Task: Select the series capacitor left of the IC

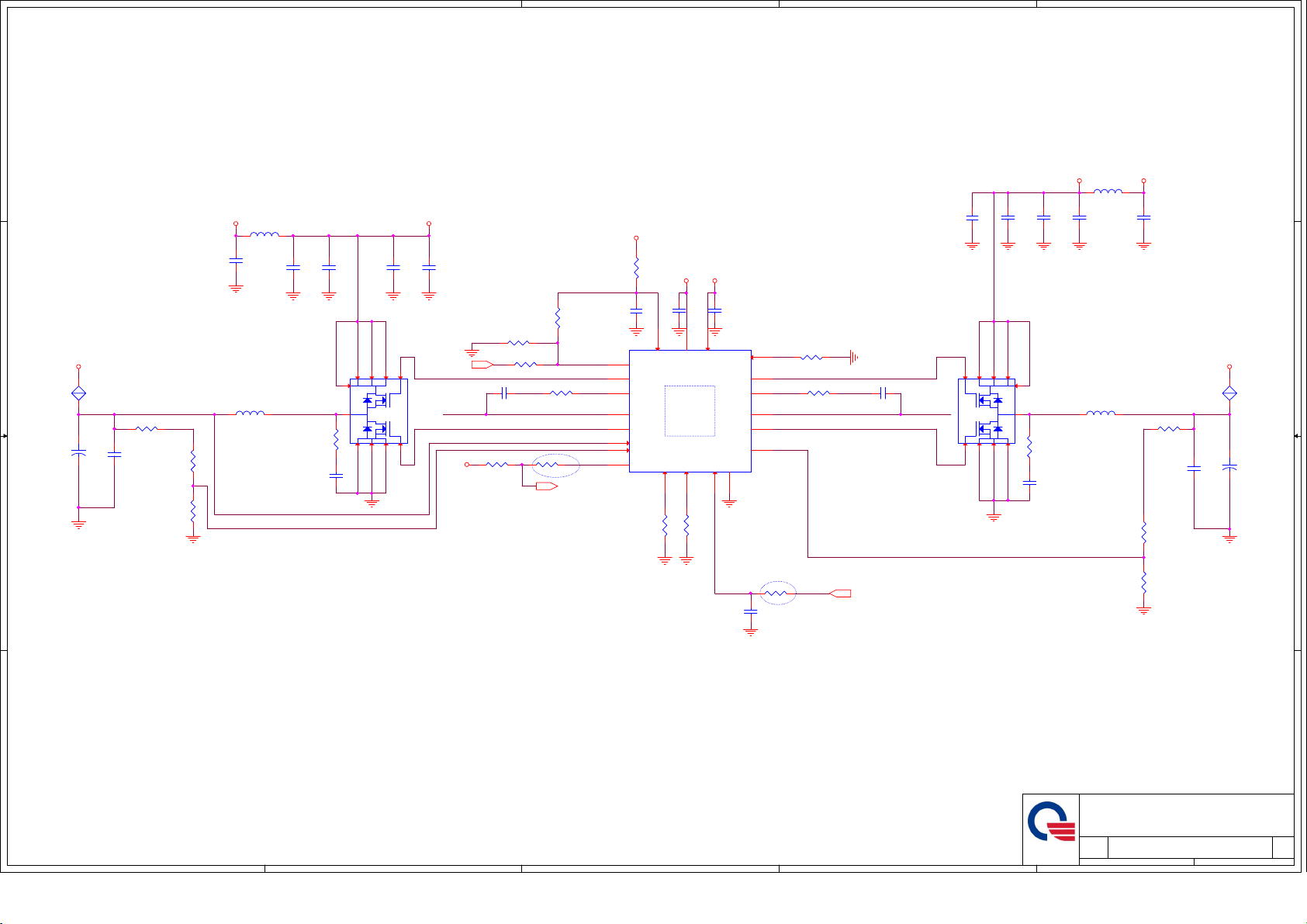Action: (504, 393)
